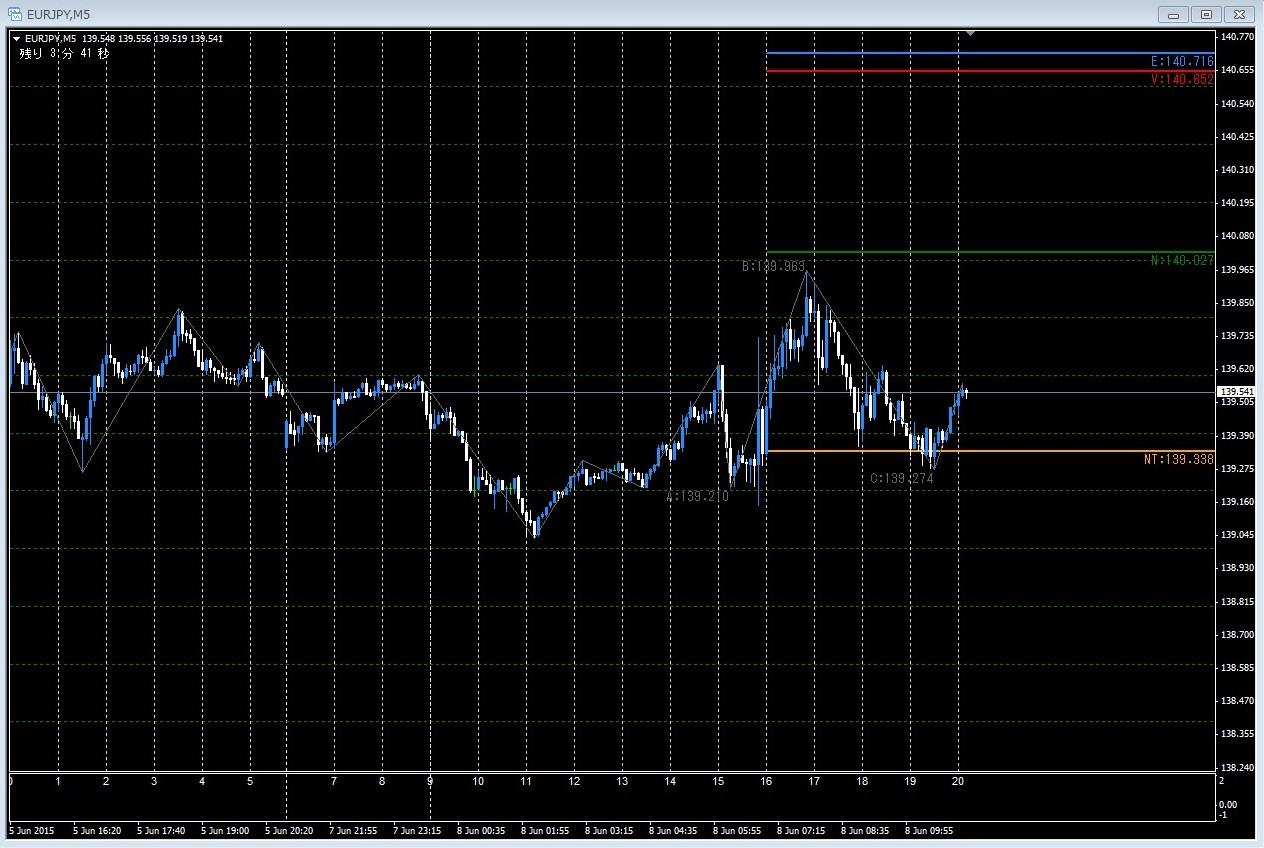This screenshot has height=848, width=1264.
Task: Click the 0.00 indicator scale value
Action: pos(1230,804)
